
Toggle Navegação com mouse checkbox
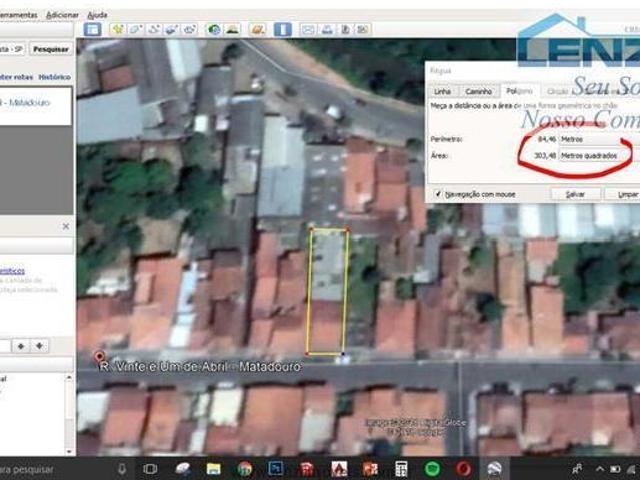tap(439, 193)
